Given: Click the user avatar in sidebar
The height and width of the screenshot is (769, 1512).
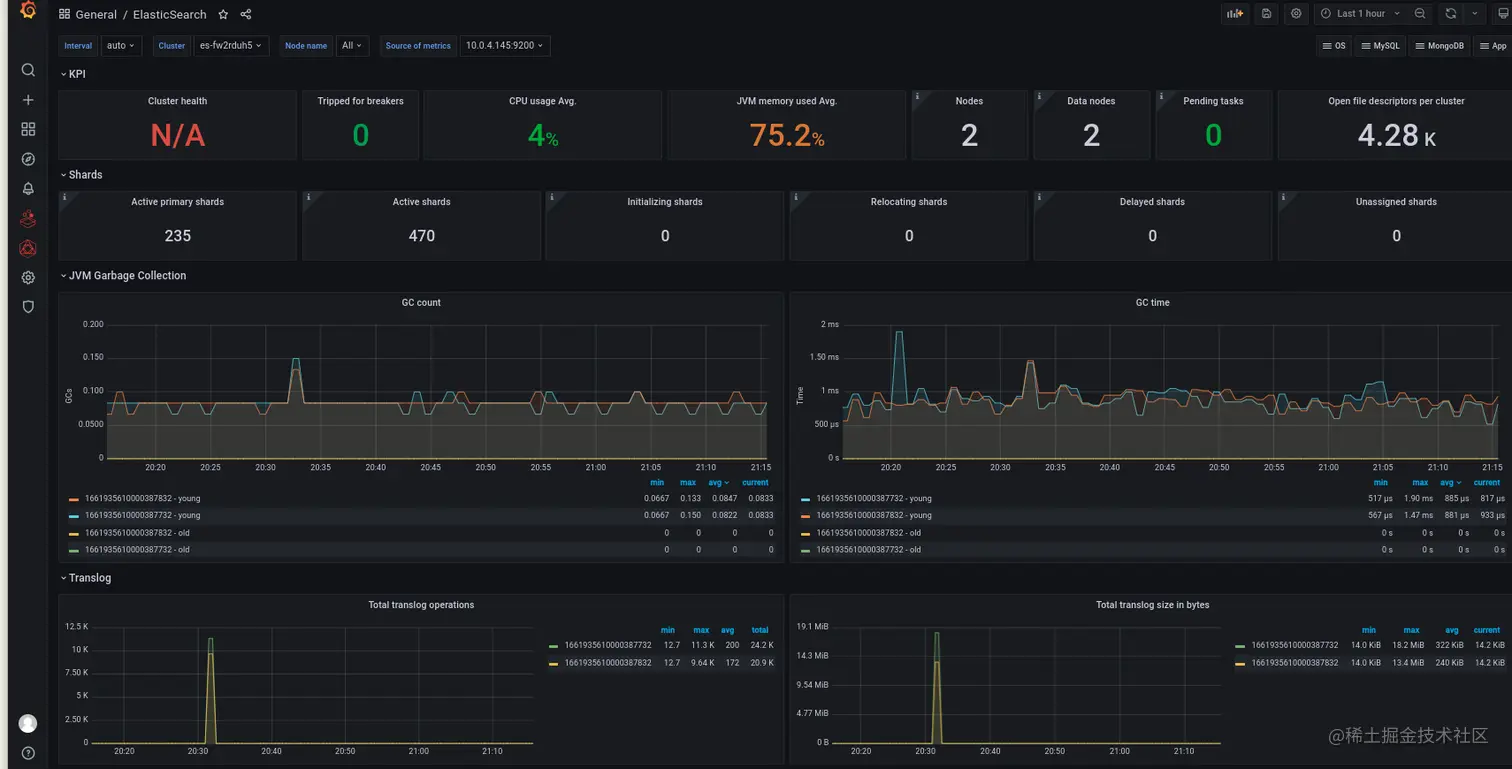Looking at the screenshot, I should [28, 723].
